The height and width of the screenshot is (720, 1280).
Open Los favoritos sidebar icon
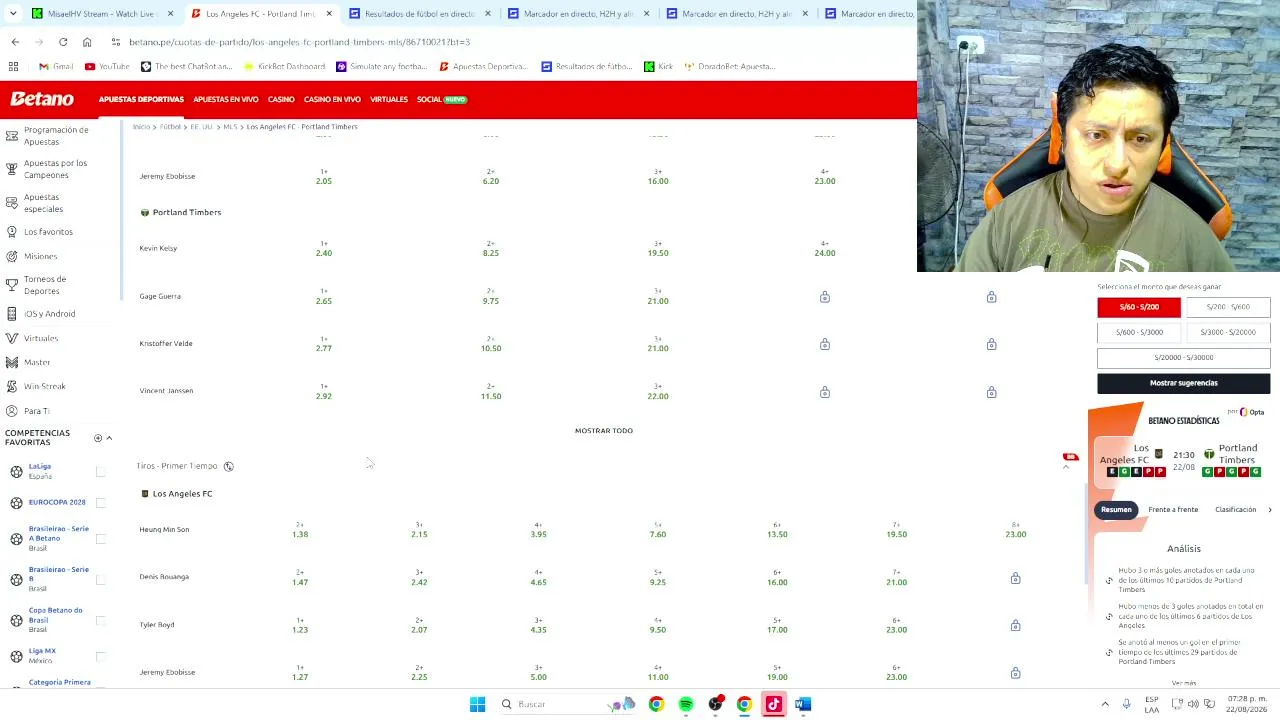coord(12,232)
